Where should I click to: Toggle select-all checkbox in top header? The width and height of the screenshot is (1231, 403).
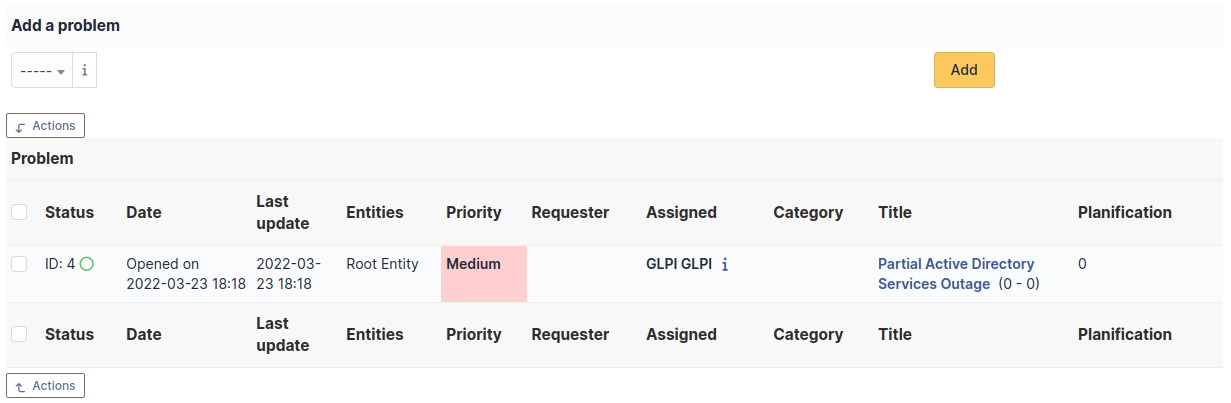click(x=19, y=212)
